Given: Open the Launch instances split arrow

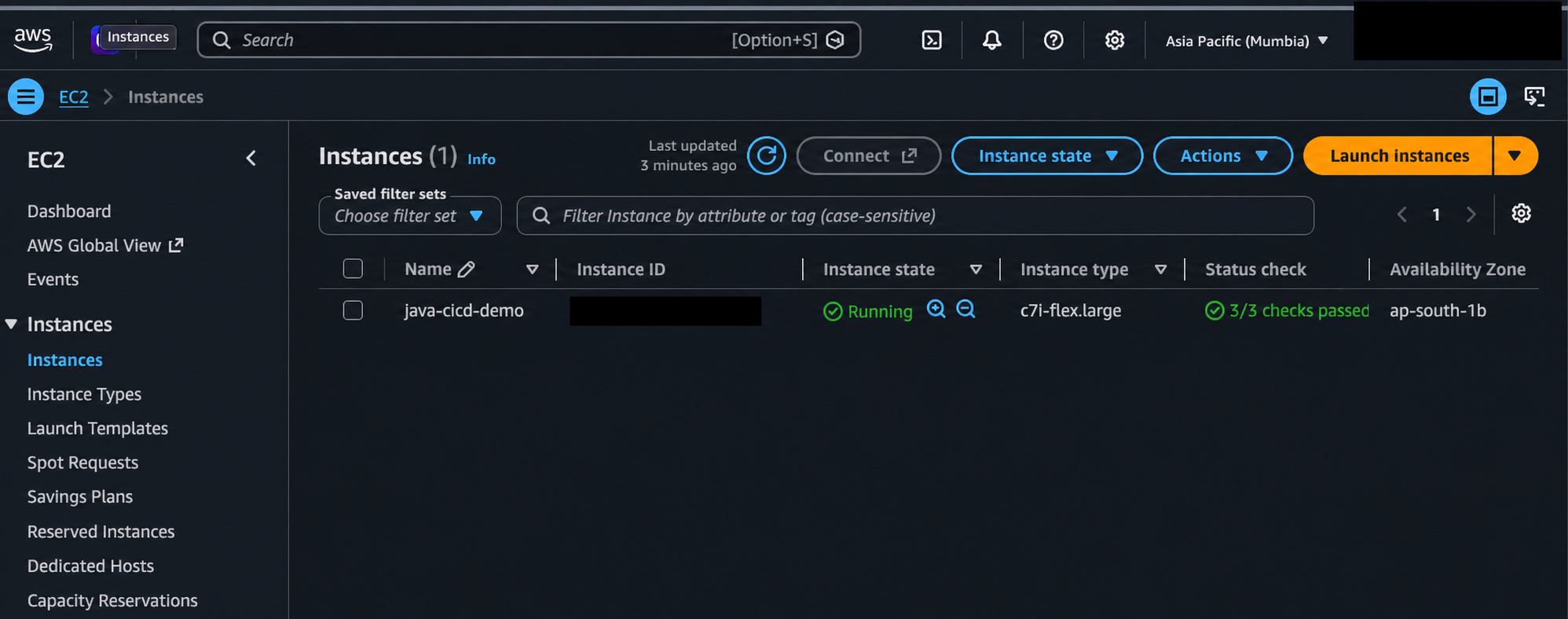Looking at the screenshot, I should 1515,156.
